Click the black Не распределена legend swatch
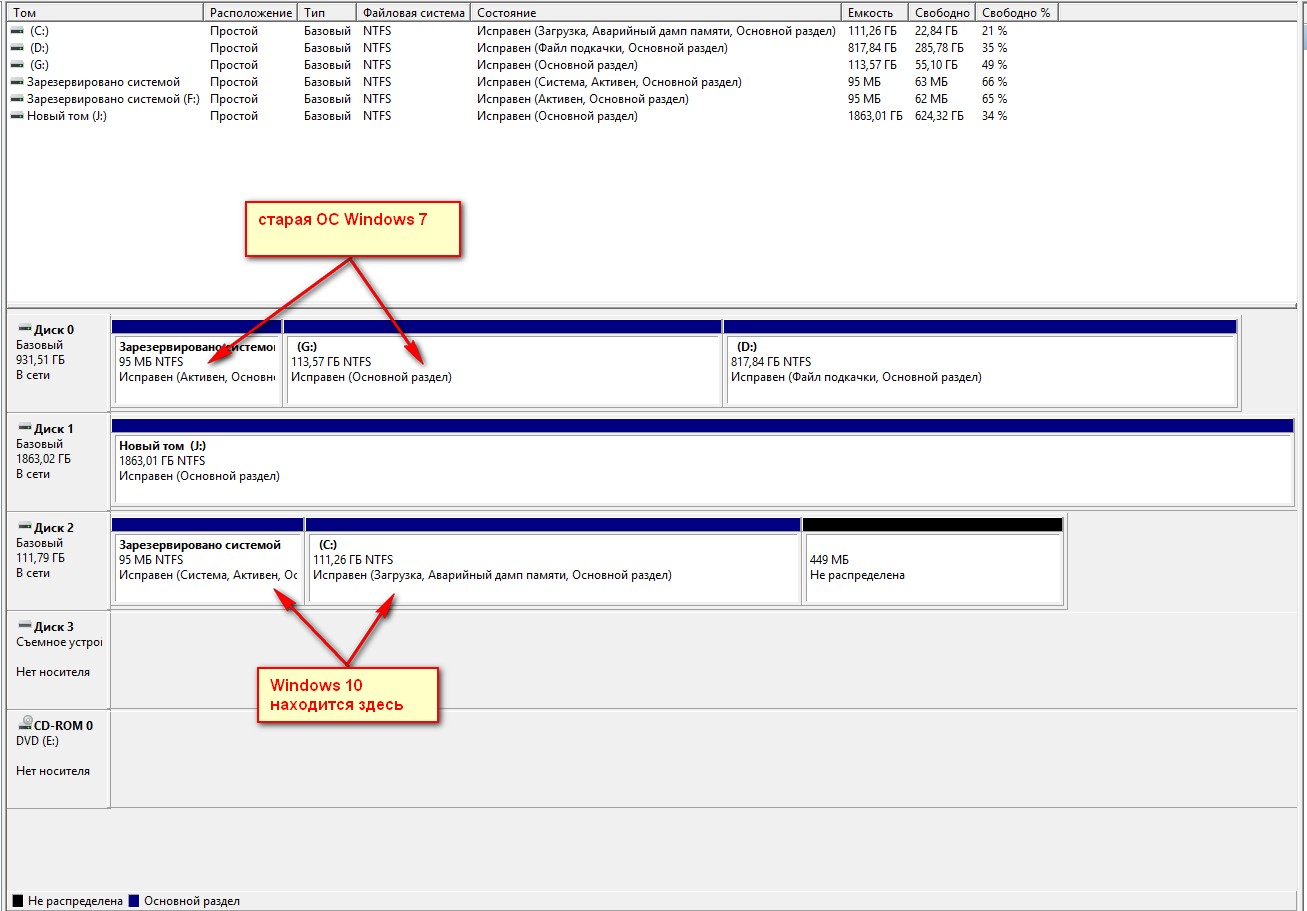Image resolution: width=1307 pixels, height=911 pixels. [19, 901]
